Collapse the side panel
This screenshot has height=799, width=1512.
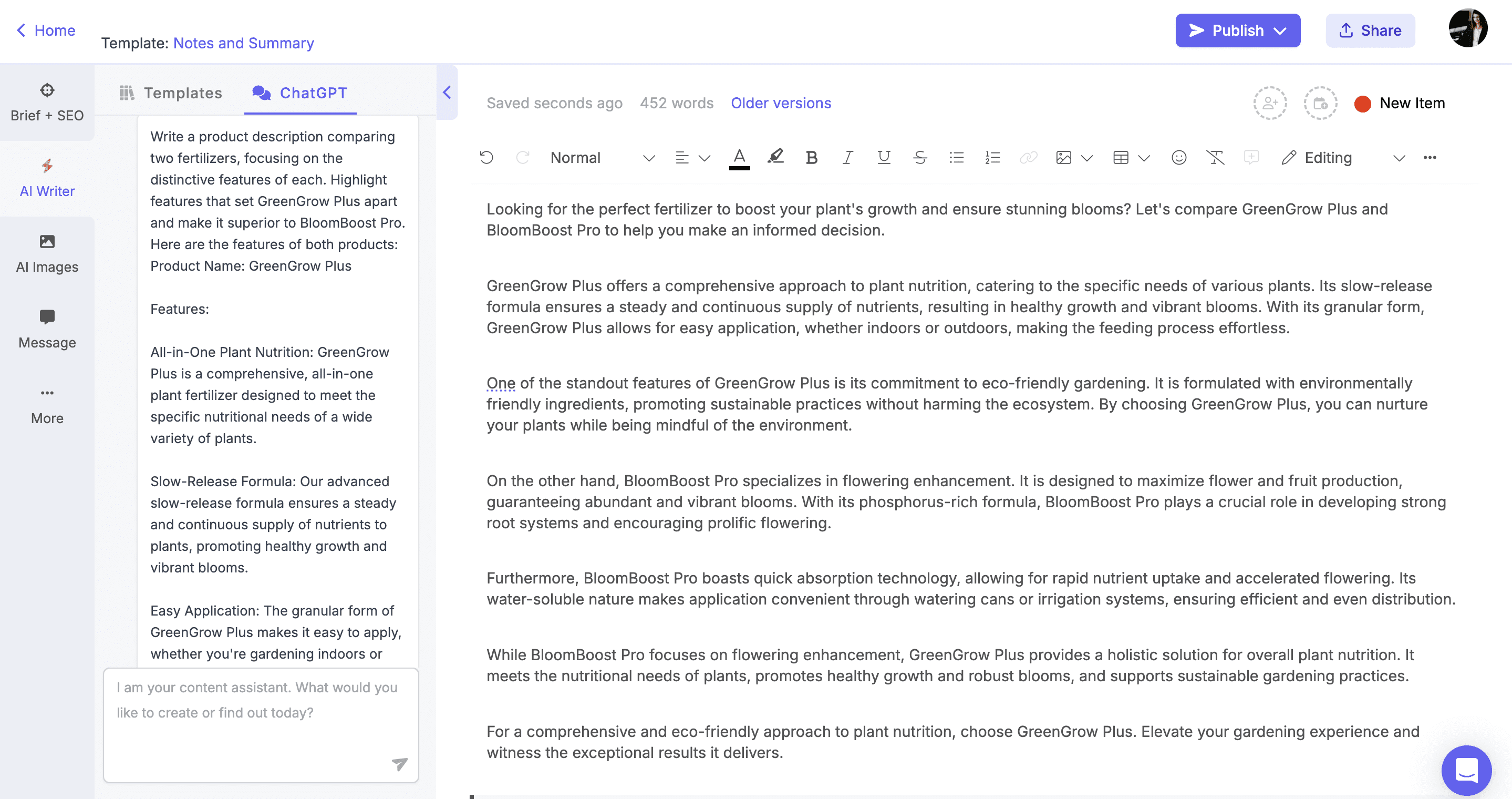tap(447, 92)
